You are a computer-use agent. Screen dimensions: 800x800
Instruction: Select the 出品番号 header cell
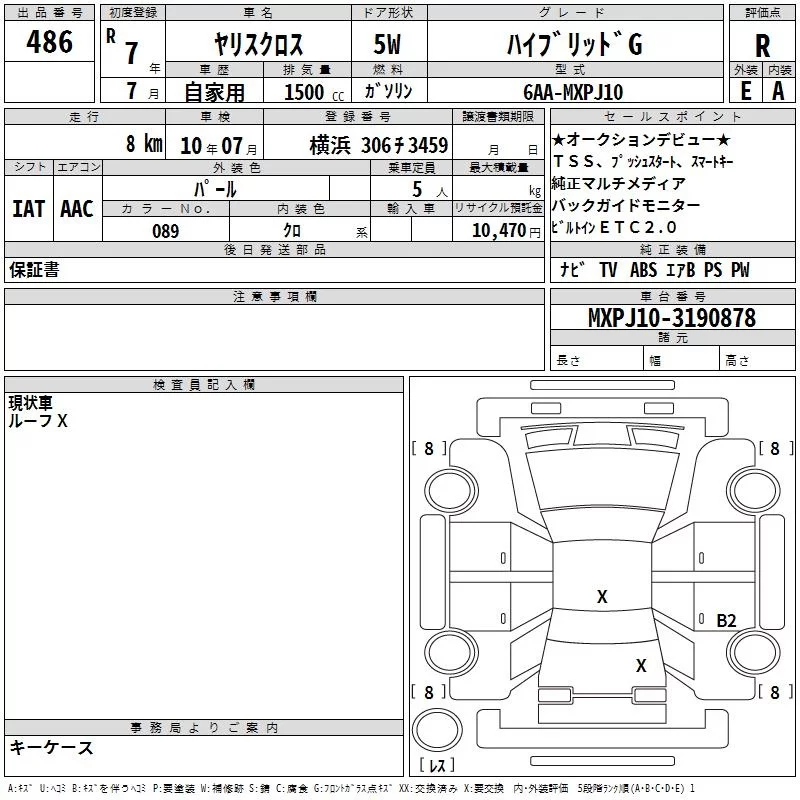[x=49, y=13]
